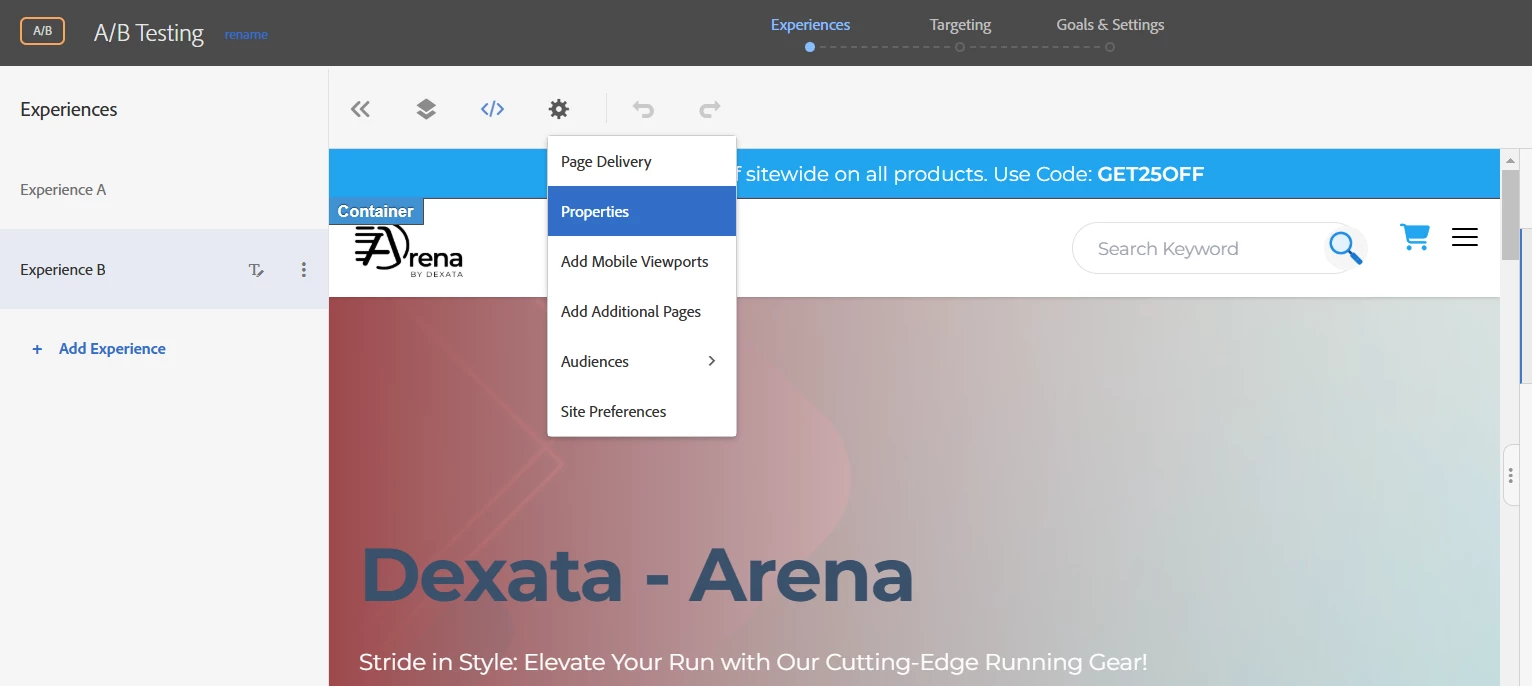
Task: Click the rename activity link
Action: coord(246,34)
